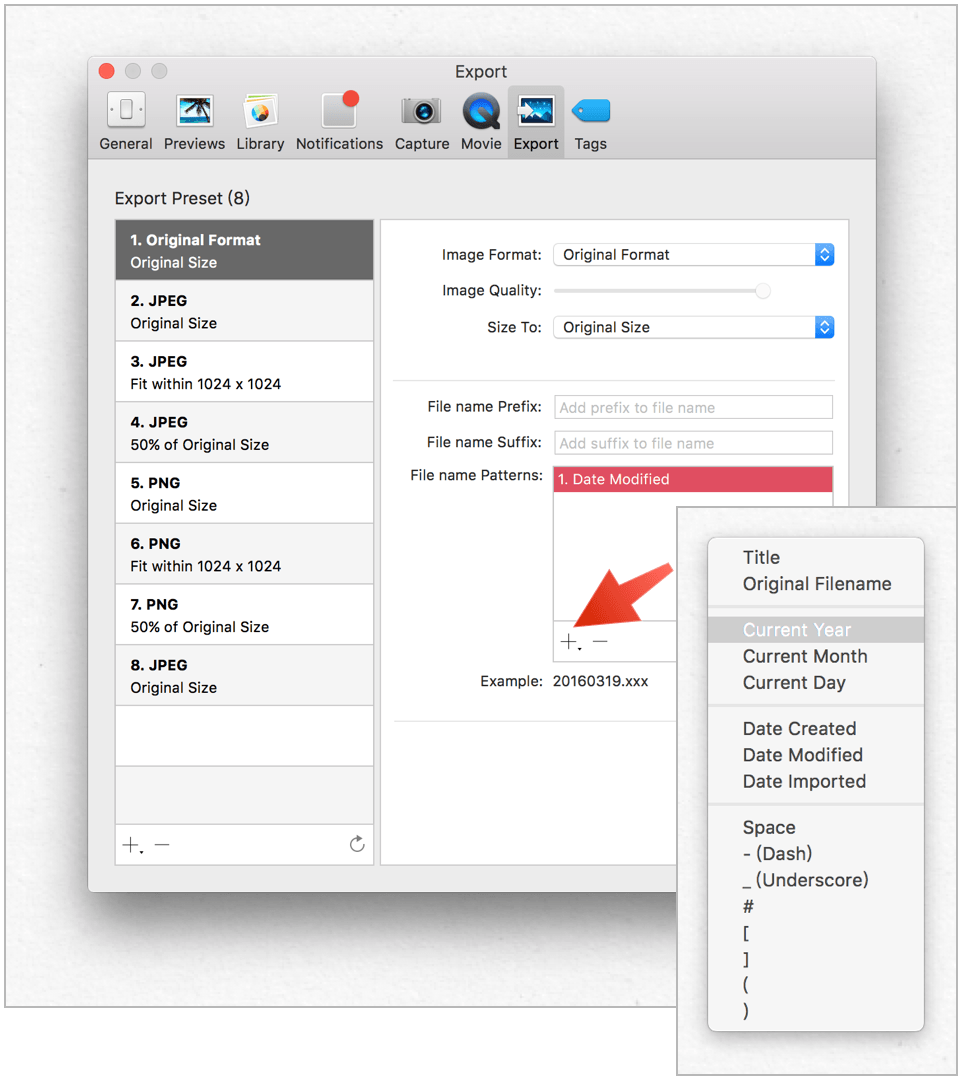
Task: Select preset '3. JPEG' Fit within 1024
Action: pos(244,372)
